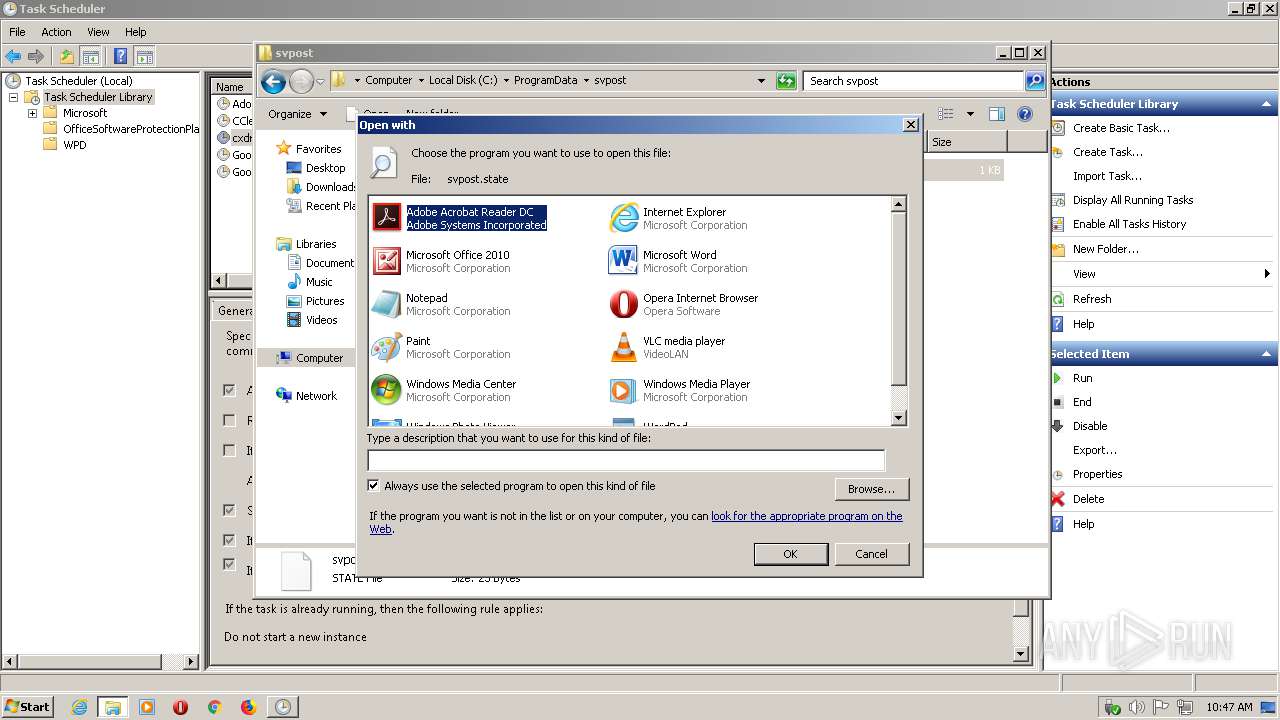Select Pictures library in navigation pane
Screen dimensions: 1280x720
click(325, 301)
